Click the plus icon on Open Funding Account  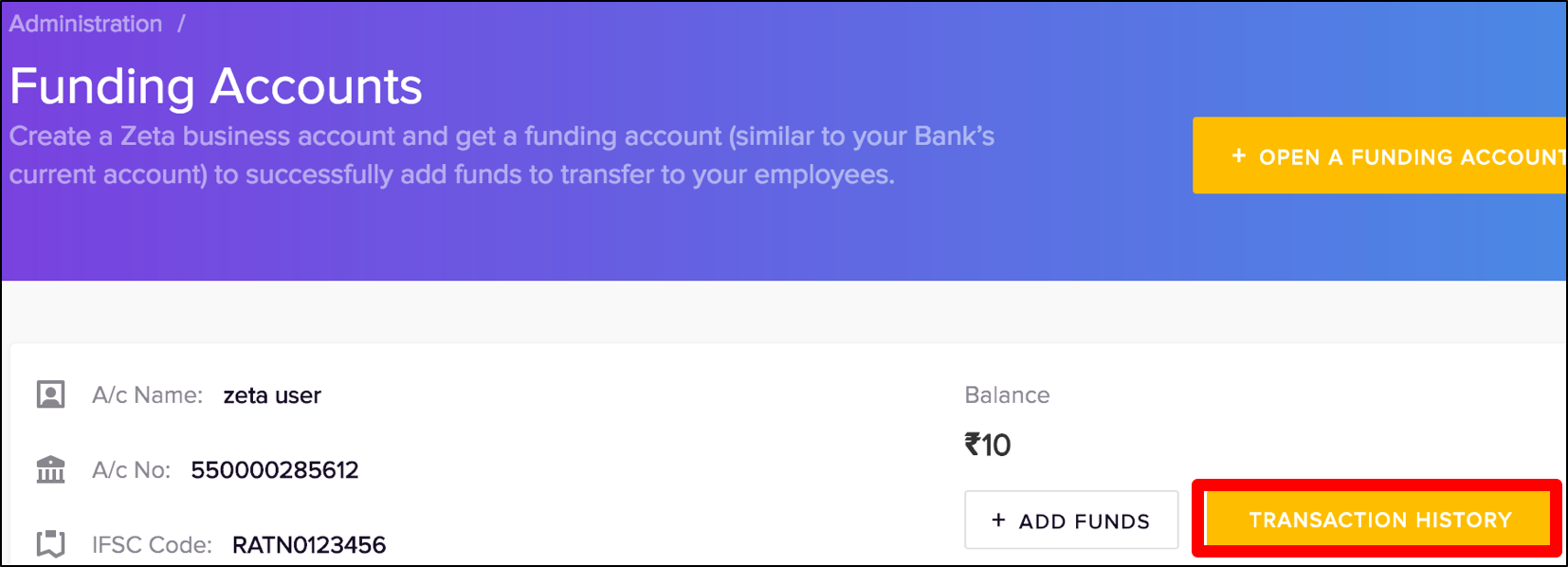tap(1238, 155)
